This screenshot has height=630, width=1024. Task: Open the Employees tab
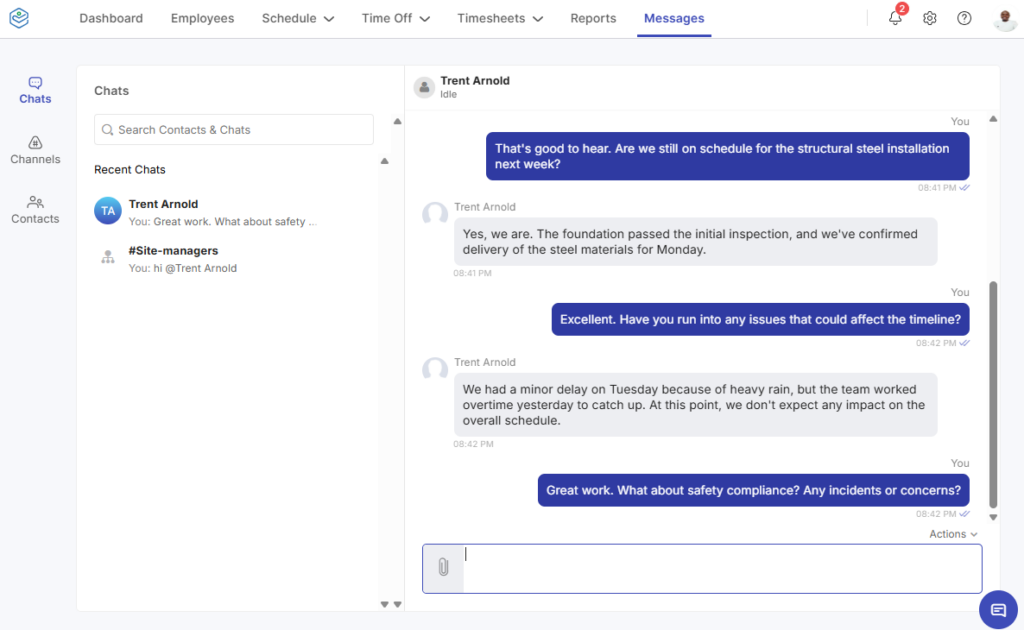(202, 18)
